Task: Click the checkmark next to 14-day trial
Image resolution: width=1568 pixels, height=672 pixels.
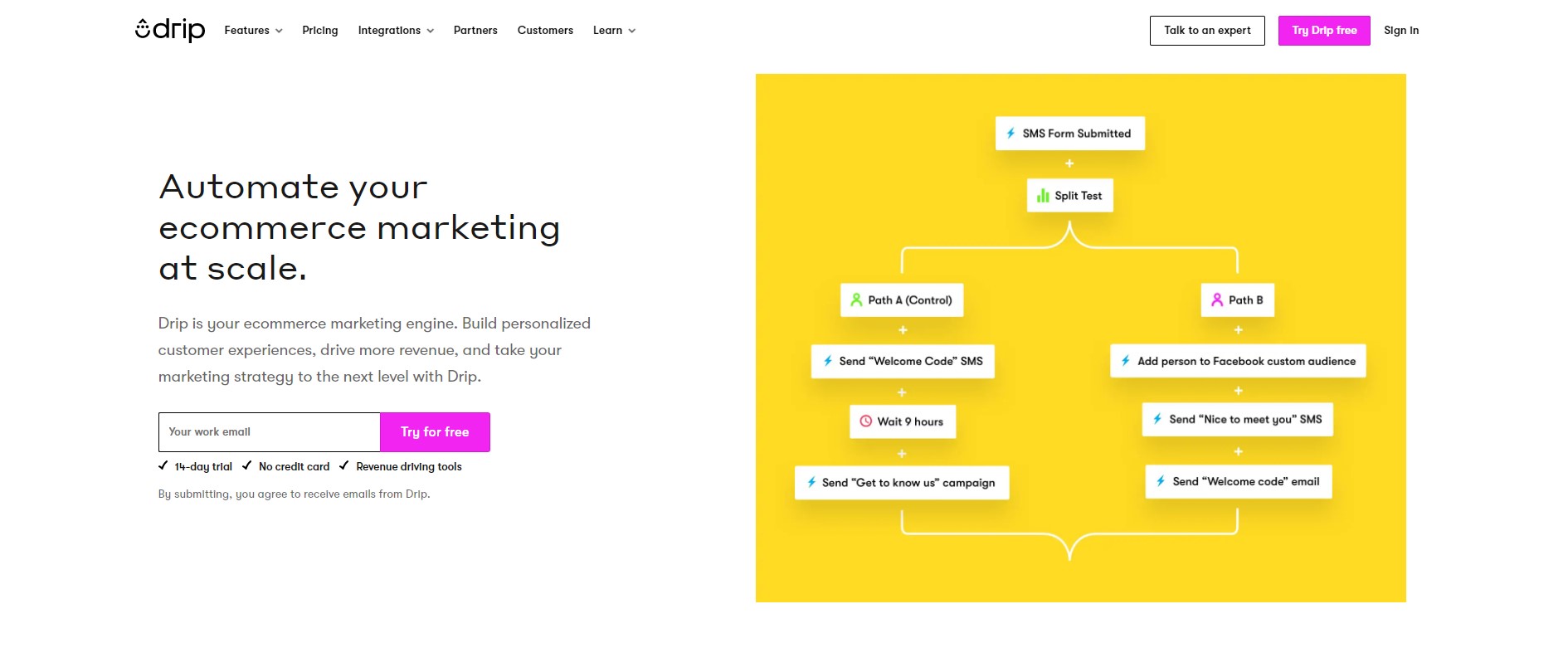Action: 163,465
